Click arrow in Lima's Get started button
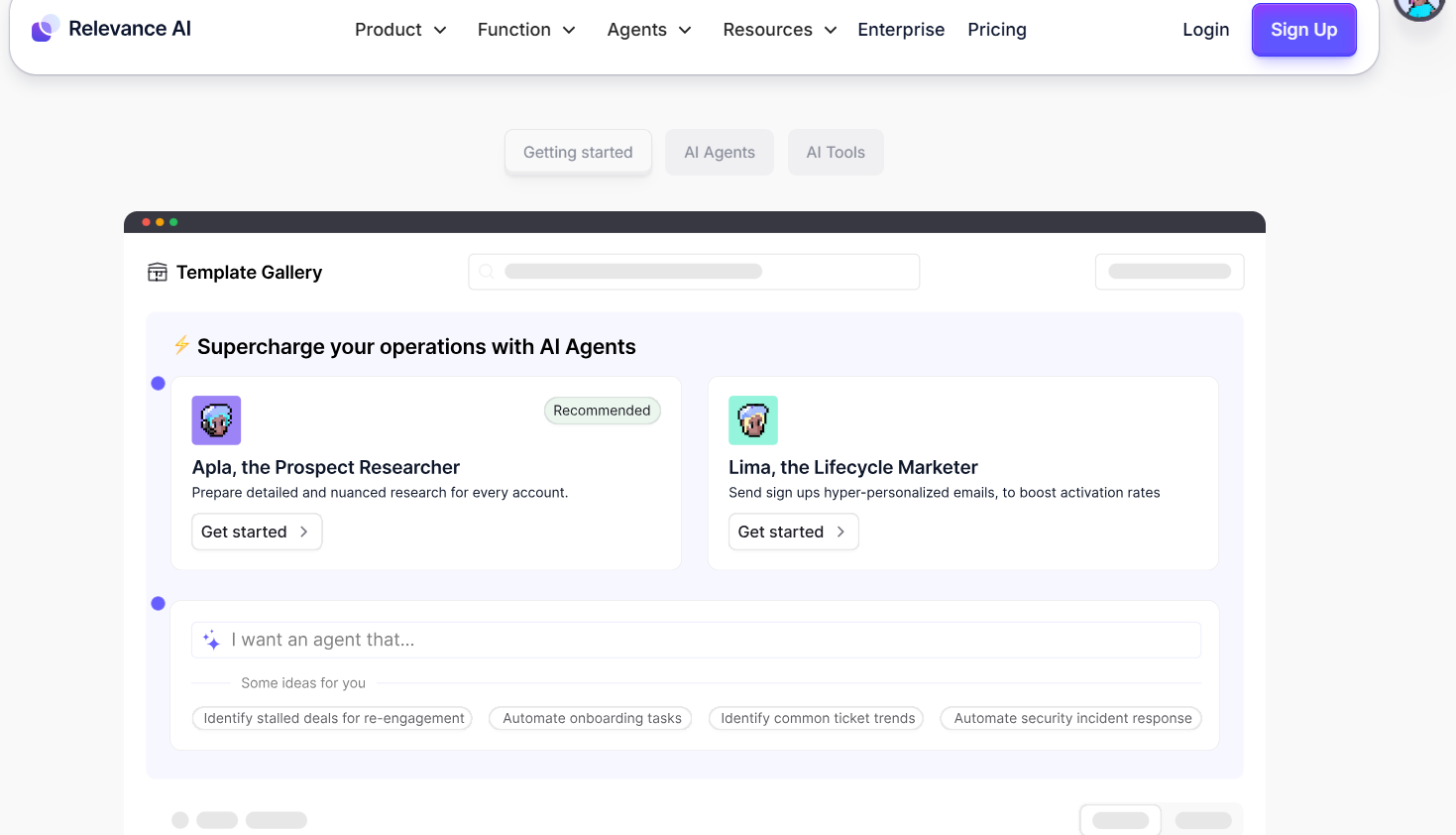Image resolution: width=1456 pixels, height=835 pixels. (840, 532)
